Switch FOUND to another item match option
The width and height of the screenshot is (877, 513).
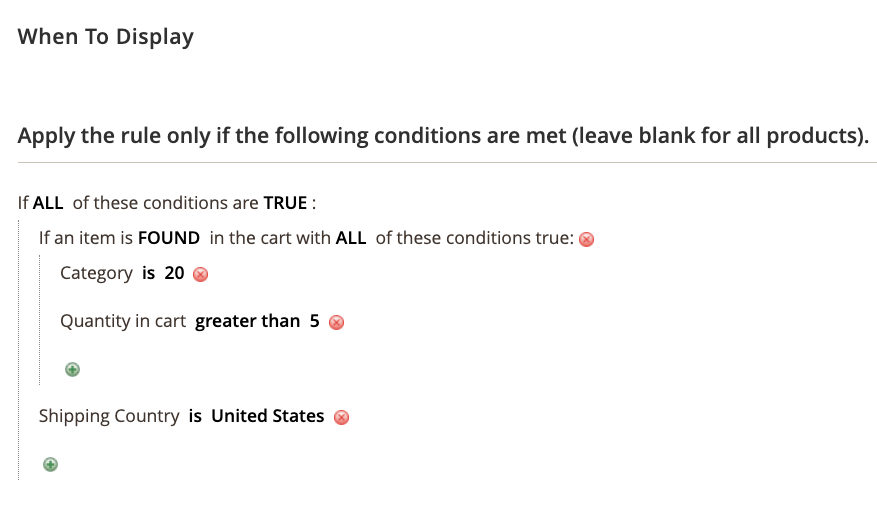[169, 238]
